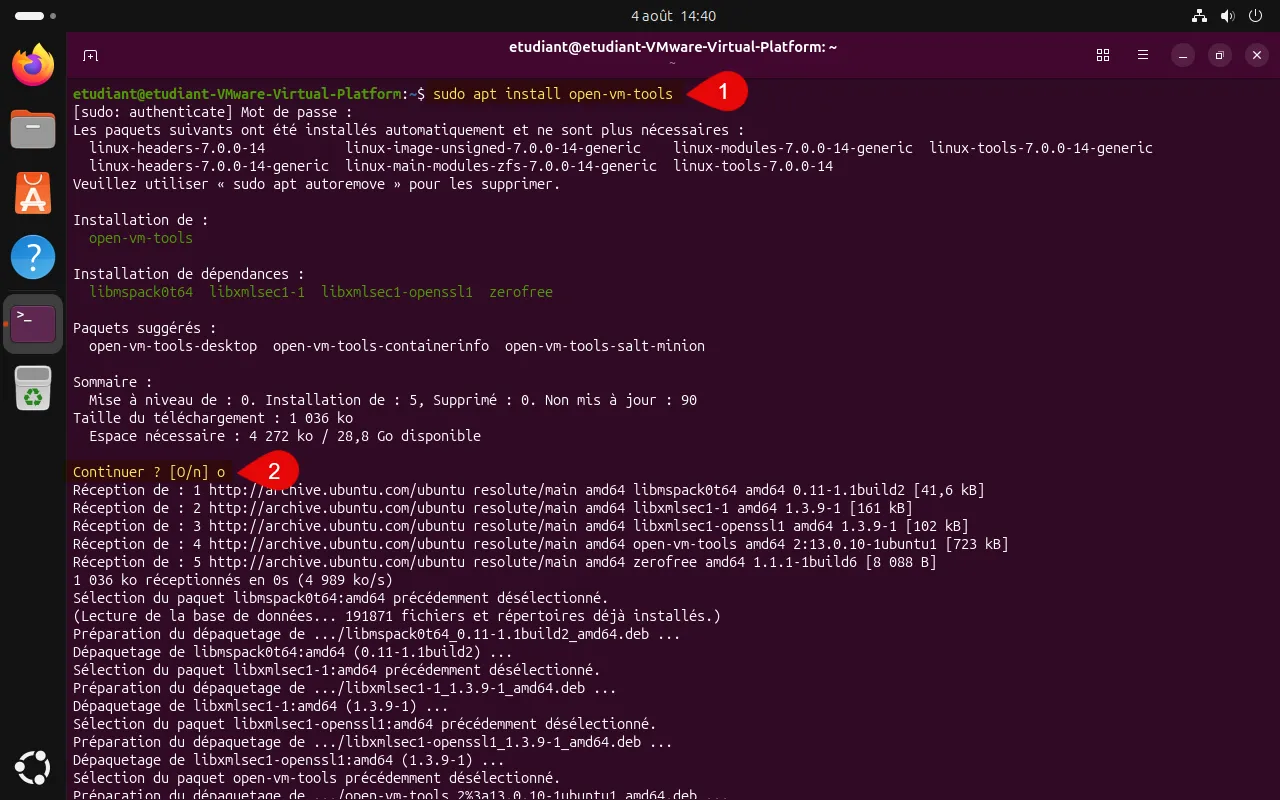Close the terminal window
Screen dimensions: 1280x800
1257,55
